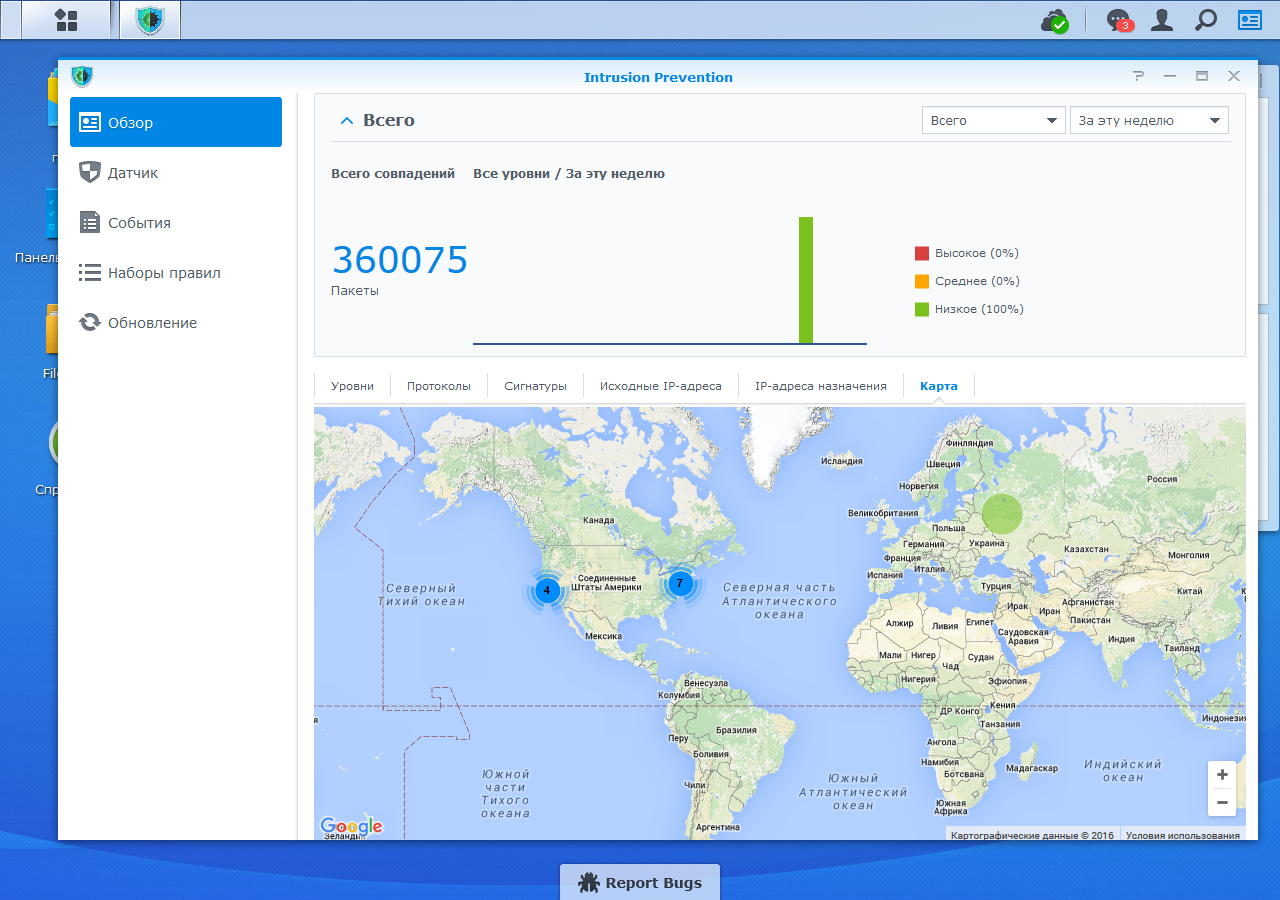Click the map cluster marker labeled 7
The height and width of the screenshot is (900, 1280).
point(680,583)
